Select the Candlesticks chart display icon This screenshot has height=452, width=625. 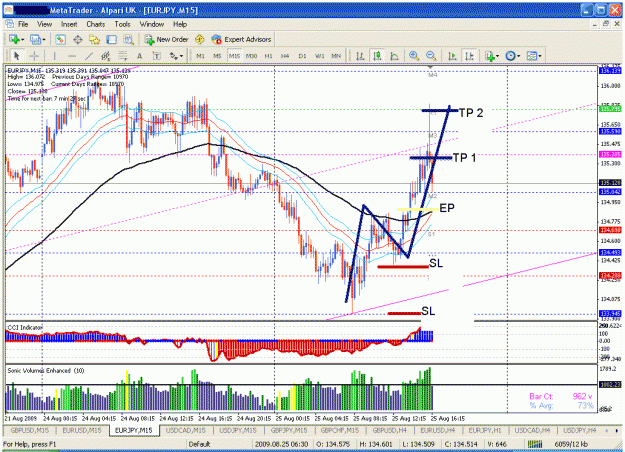[x=377, y=56]
